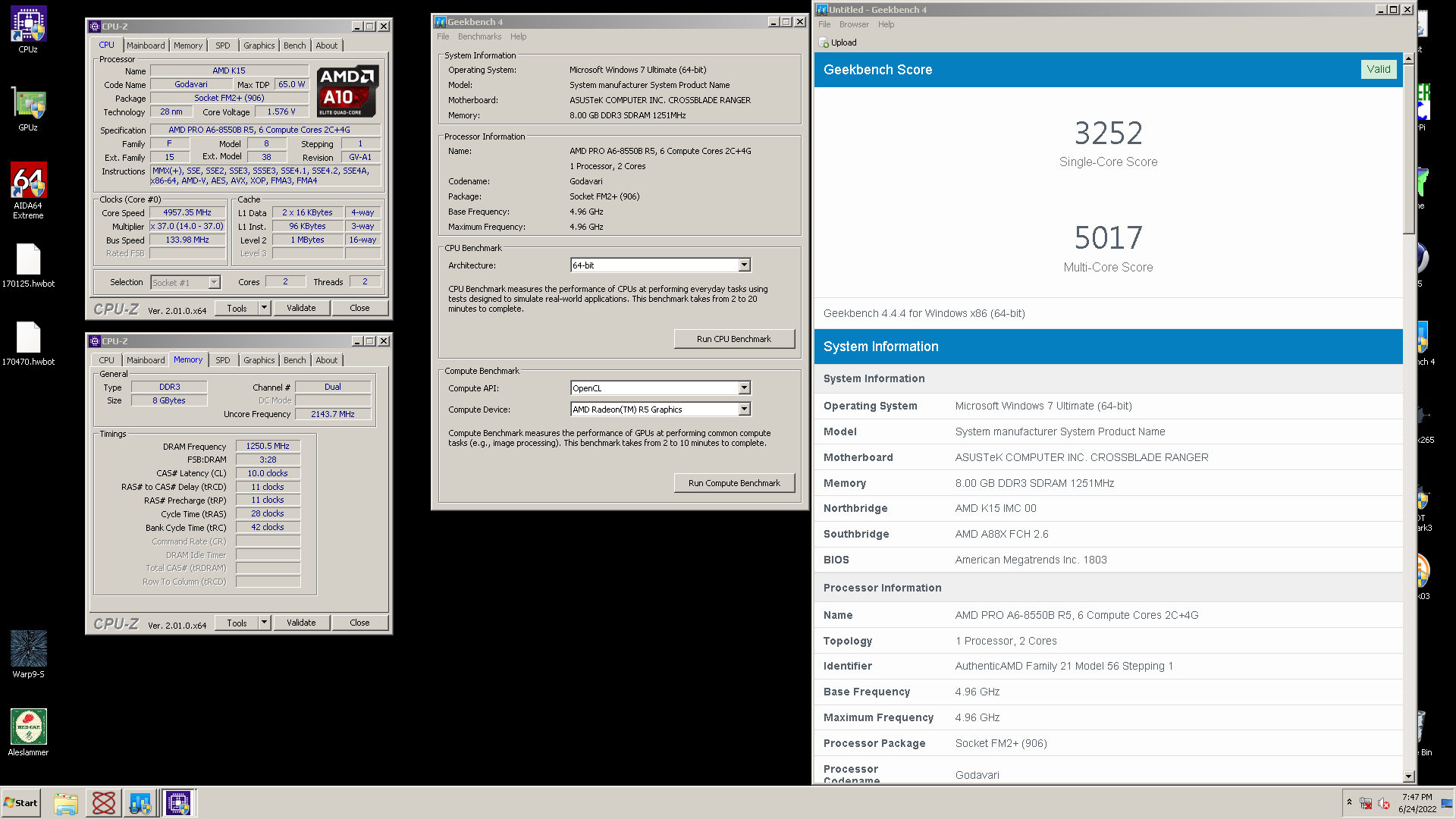Show hidden system tray icons
The width and height of the screenshot is (1456, 819).
click(1349, 802)
